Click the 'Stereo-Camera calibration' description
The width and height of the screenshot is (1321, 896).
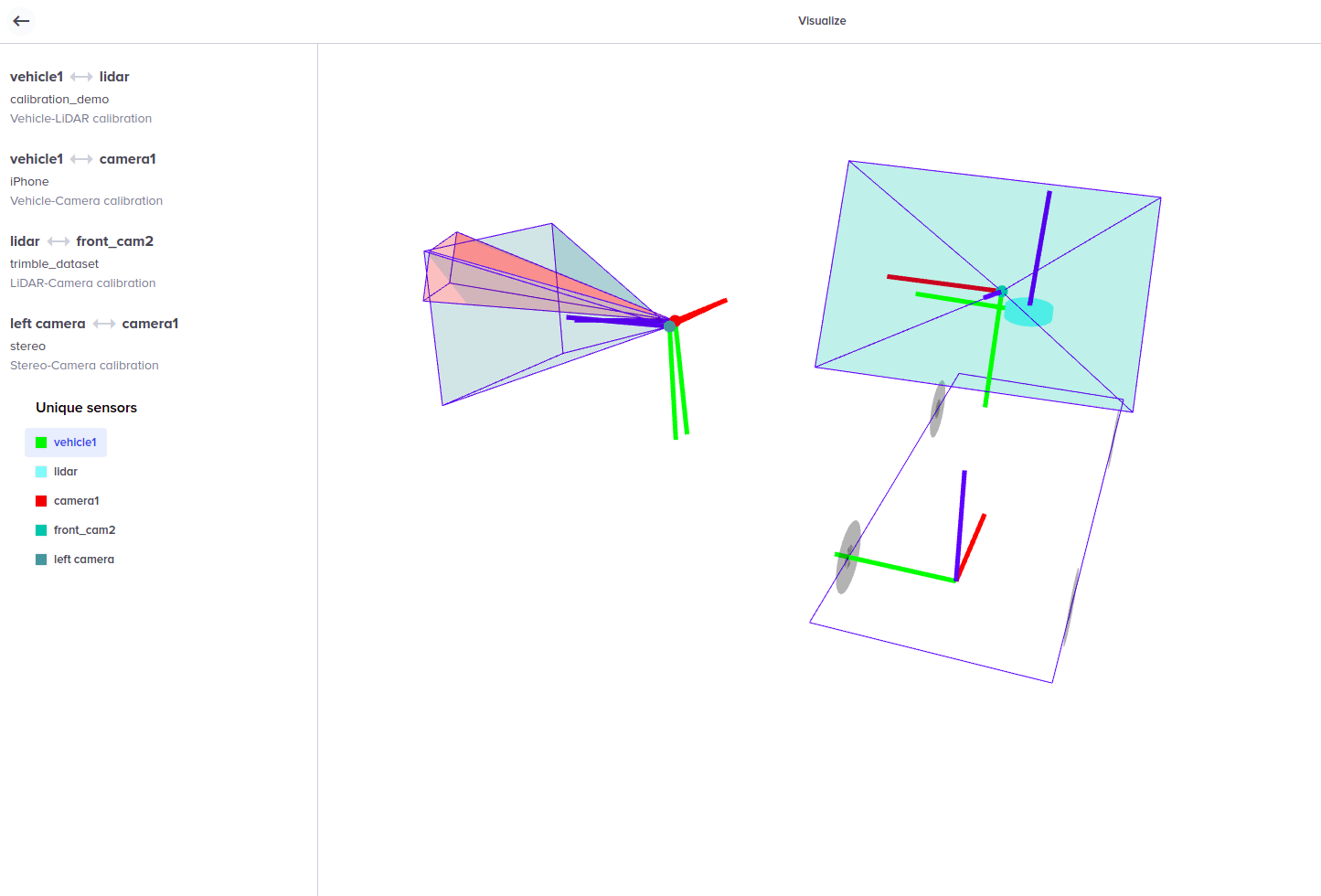click(x=84, y=365)
